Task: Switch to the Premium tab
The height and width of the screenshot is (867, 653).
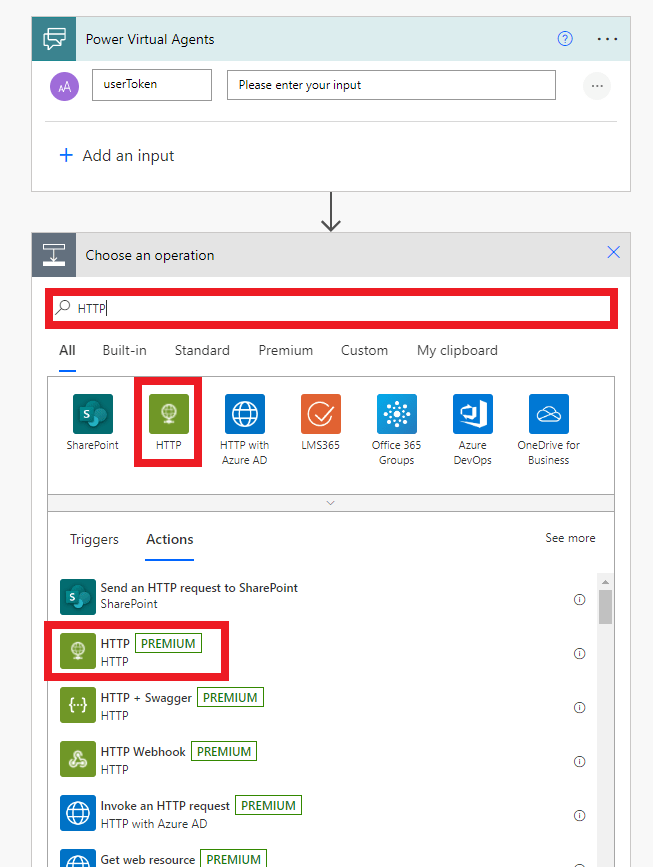Action: point(285,350)
